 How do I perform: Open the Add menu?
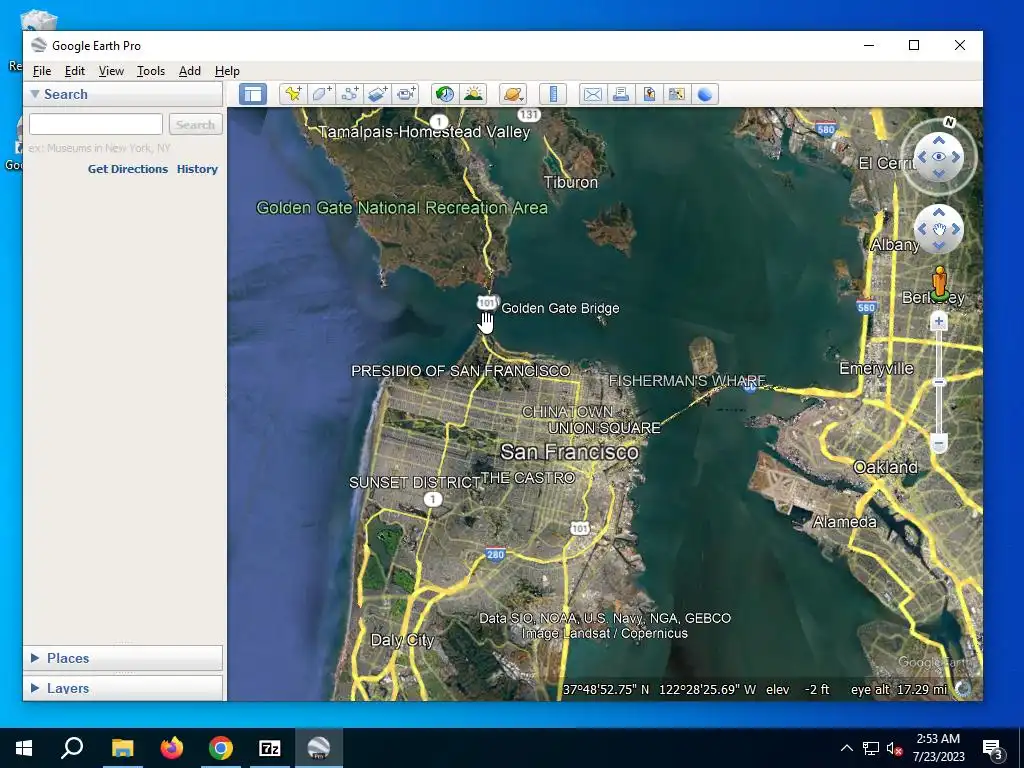tap(189, 71)
